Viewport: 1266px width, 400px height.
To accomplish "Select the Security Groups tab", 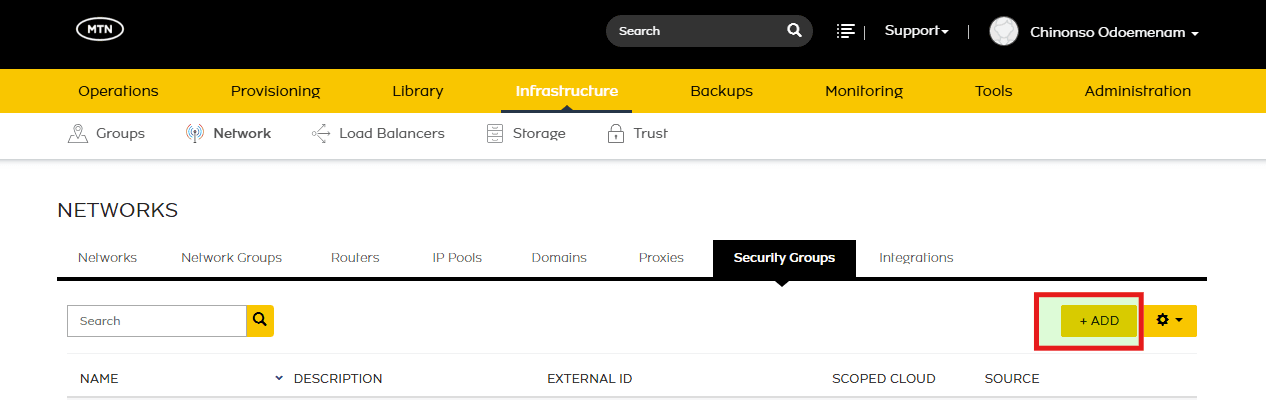I will [x=784, y=257].
